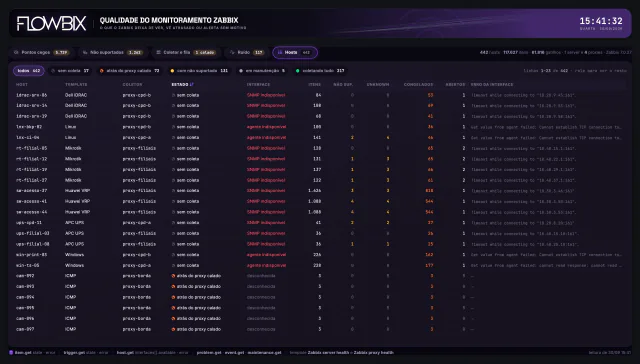
Task: Filter hosts 'coletando tudo'
Action: 320,71
